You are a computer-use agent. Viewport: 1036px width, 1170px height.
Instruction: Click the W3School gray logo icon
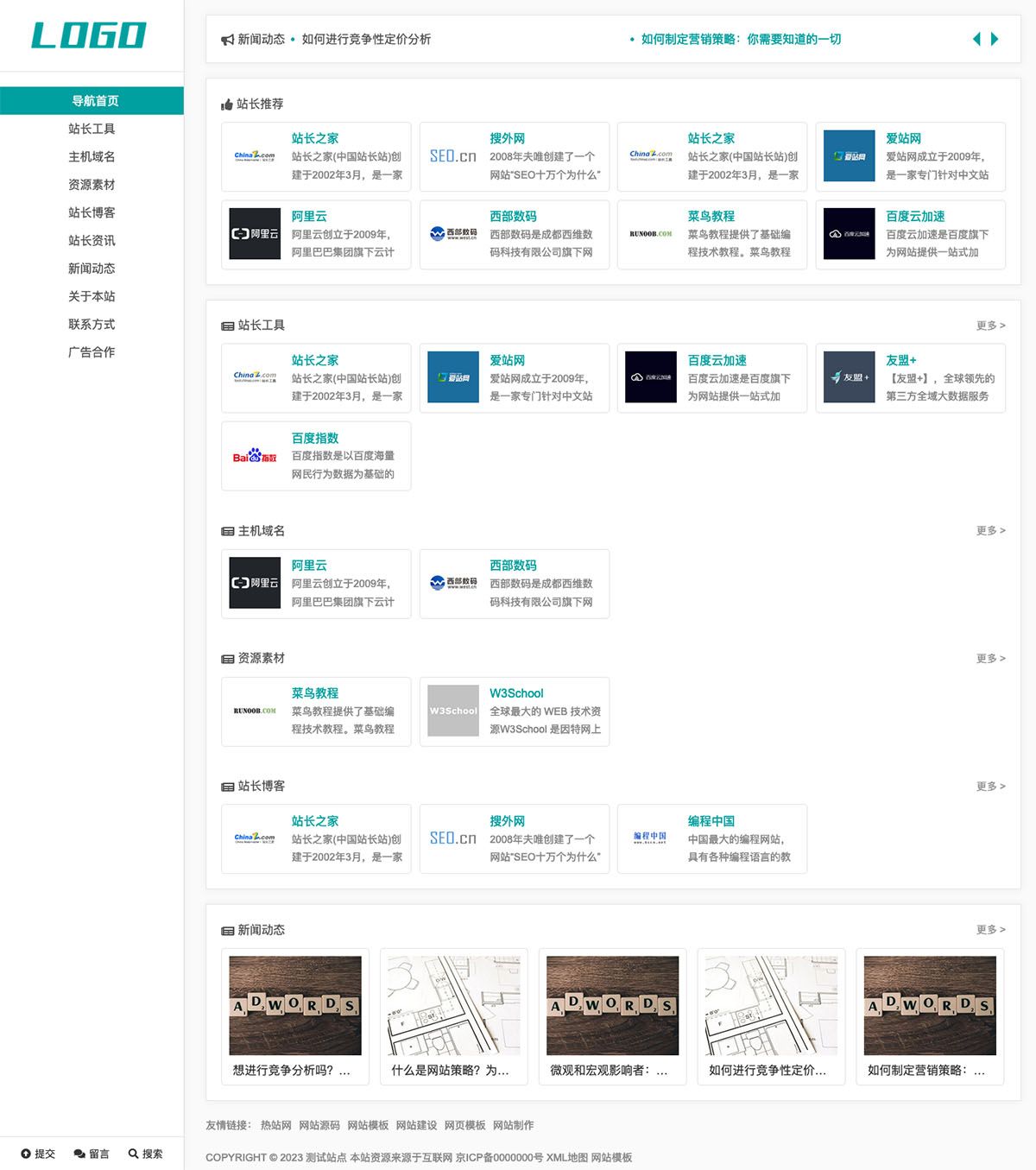click(x=453, y=711)
